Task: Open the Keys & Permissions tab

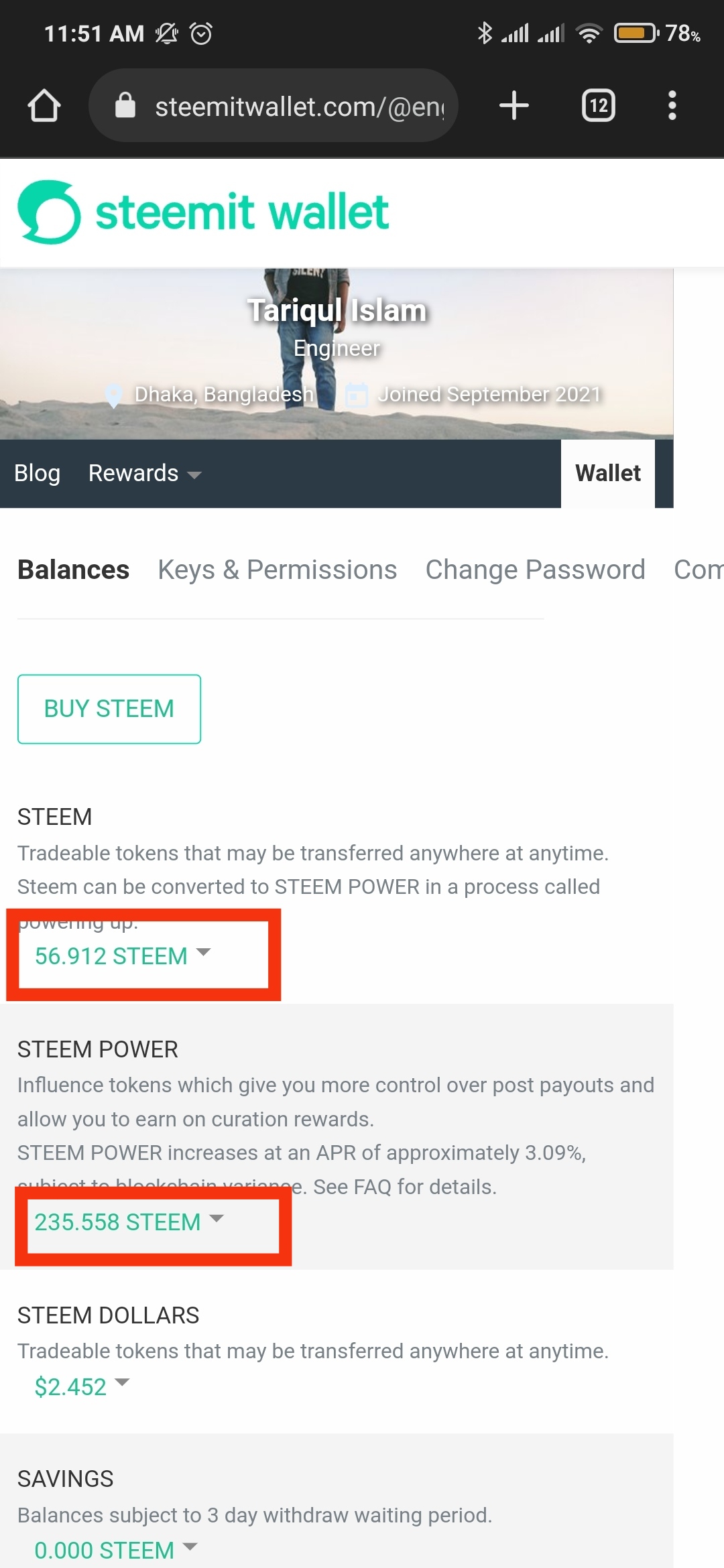Action: pyautogui.click(x=278, y=570)
